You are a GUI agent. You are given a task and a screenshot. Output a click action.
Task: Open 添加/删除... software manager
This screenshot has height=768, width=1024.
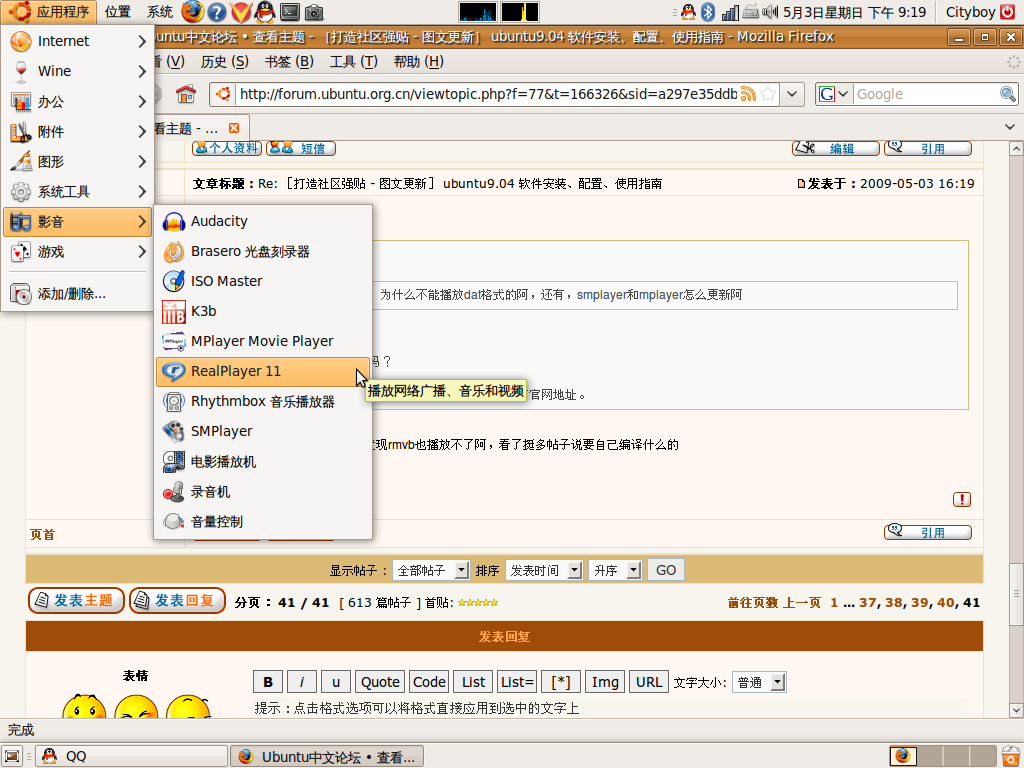click(78, 294)
